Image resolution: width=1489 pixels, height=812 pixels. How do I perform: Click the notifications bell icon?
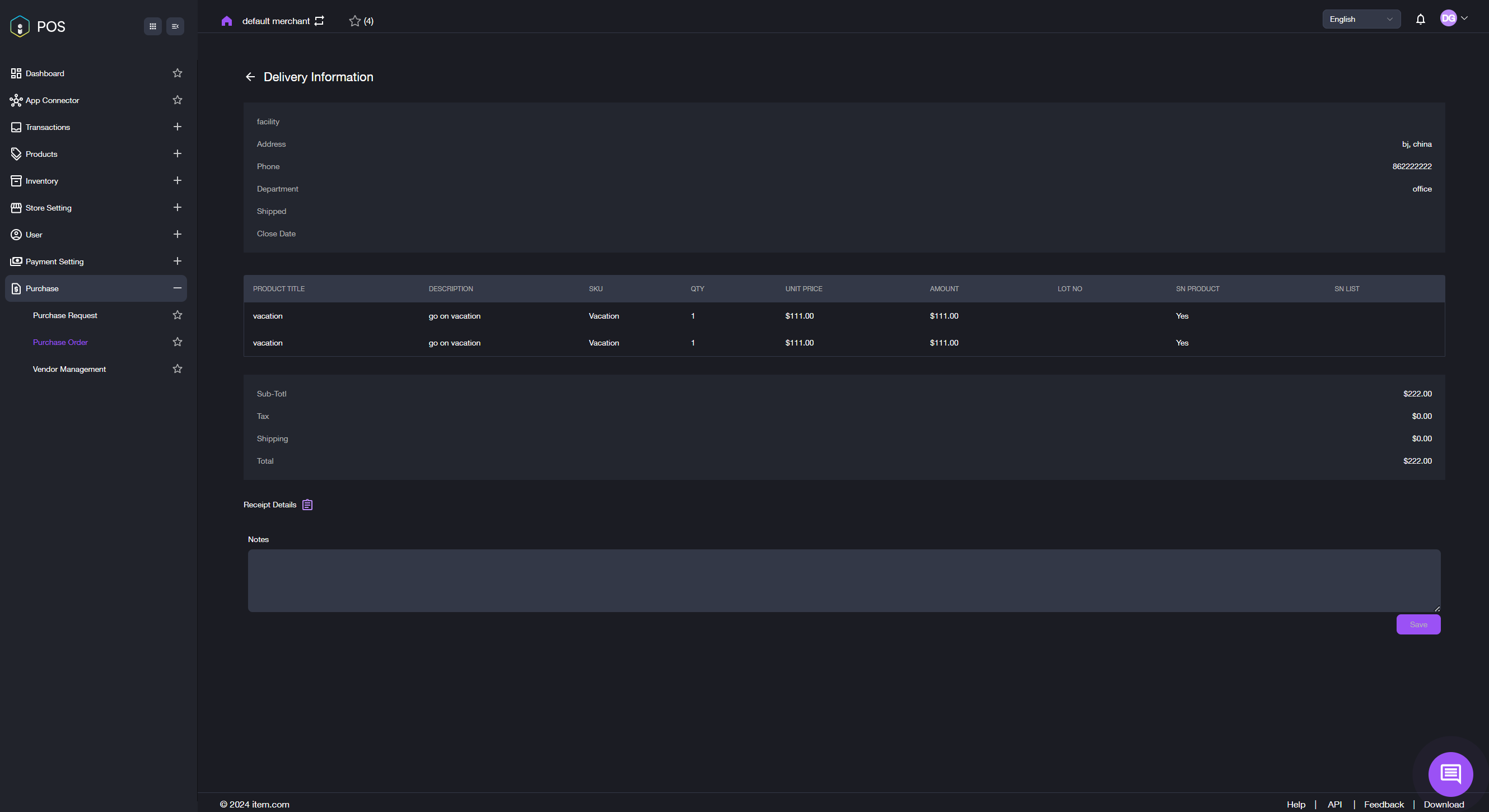point(1420,20)
